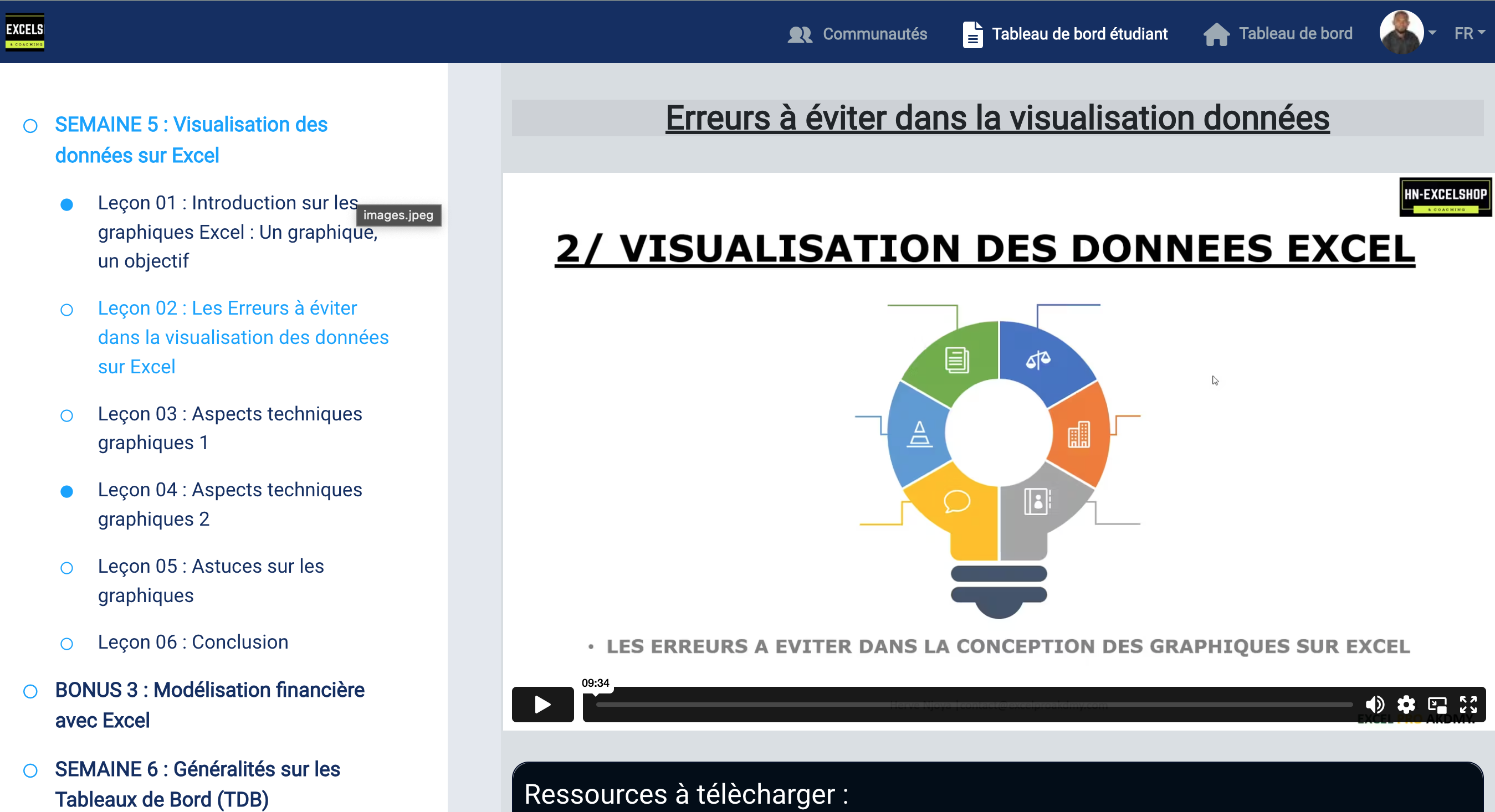Toggle completion circle for Leçon 01
This screenshot has width=1495, height=812.
[x=66, y=204]
